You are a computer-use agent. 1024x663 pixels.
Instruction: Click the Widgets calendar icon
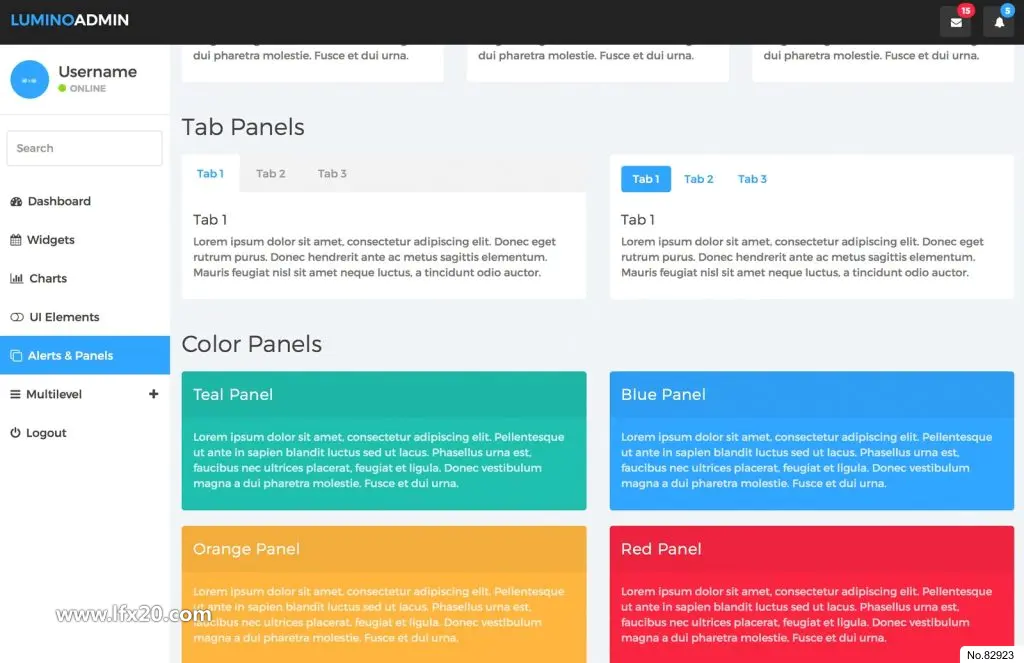[x=16, y=240]
